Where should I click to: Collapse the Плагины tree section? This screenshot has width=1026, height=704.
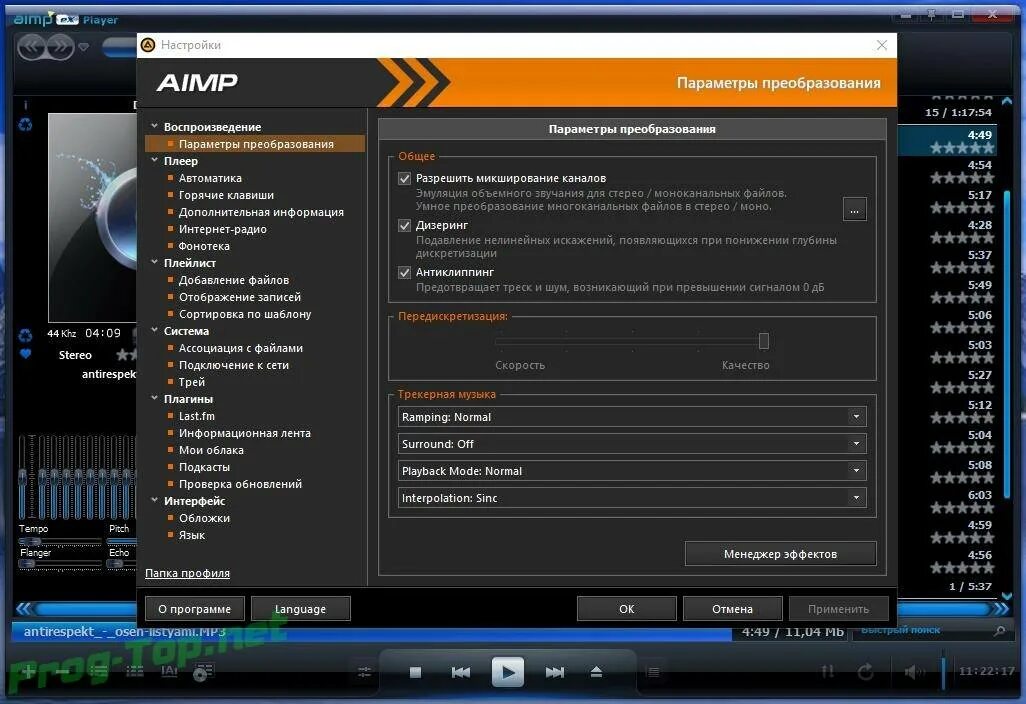pyautogui.click(x=154, y=398)
